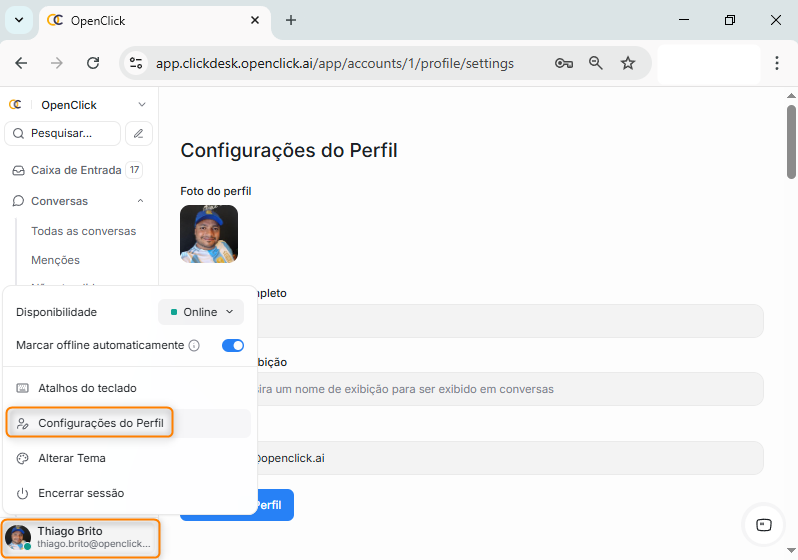Viewport: 798px width, 560px height.
Task: Reload the page with the refresh icon
Action: (93, 63)
